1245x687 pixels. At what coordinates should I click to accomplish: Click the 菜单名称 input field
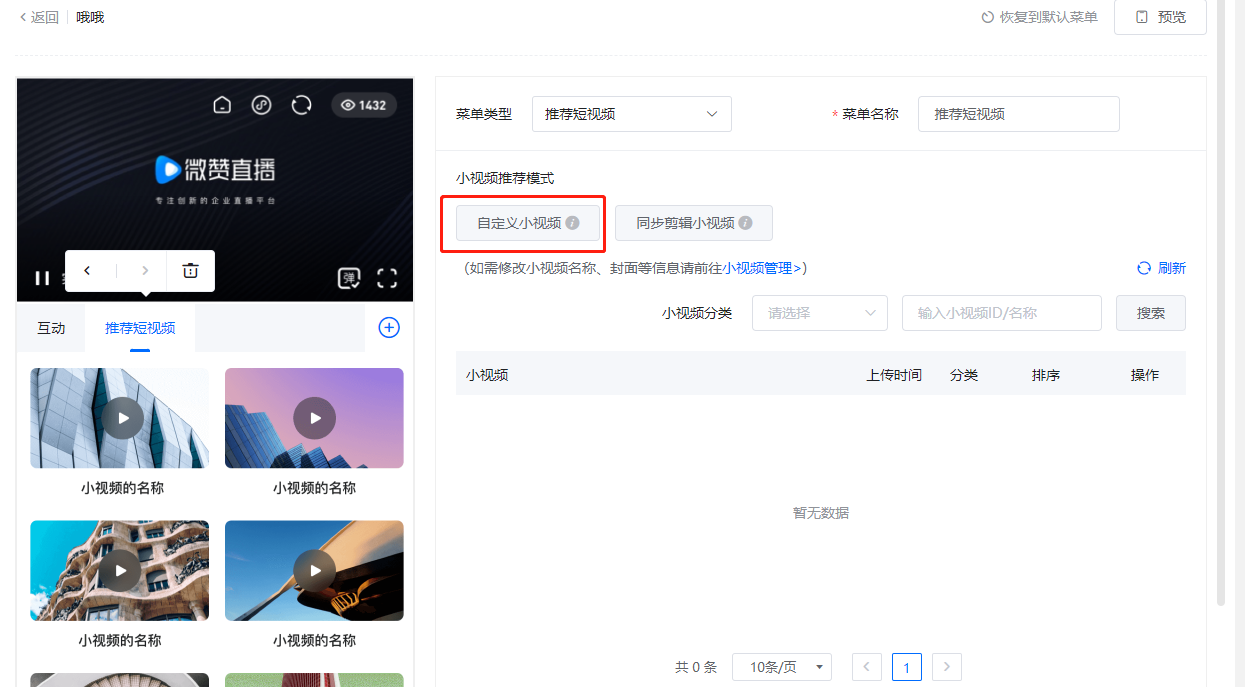[1019, 114]
